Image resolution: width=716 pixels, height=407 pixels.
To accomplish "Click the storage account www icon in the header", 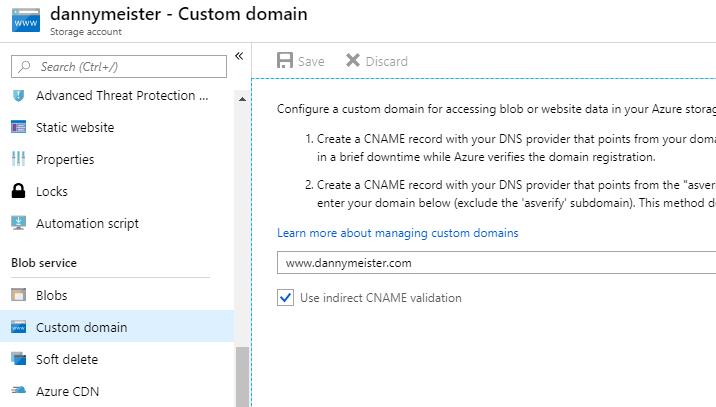I will pyautogui.click(x=26, y=20).
